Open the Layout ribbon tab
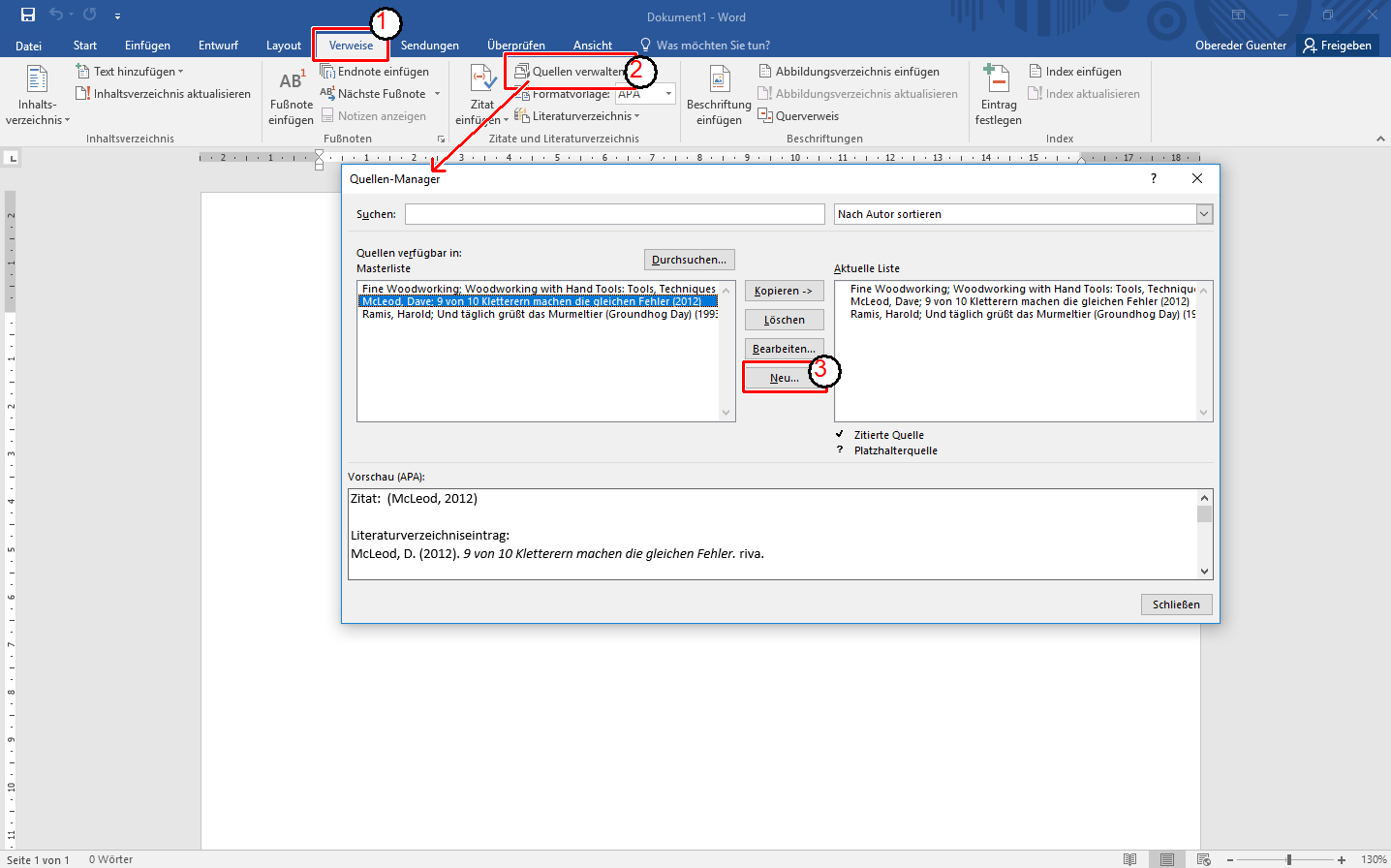Viewport: 1391px width, 868px height. point(284,46)
